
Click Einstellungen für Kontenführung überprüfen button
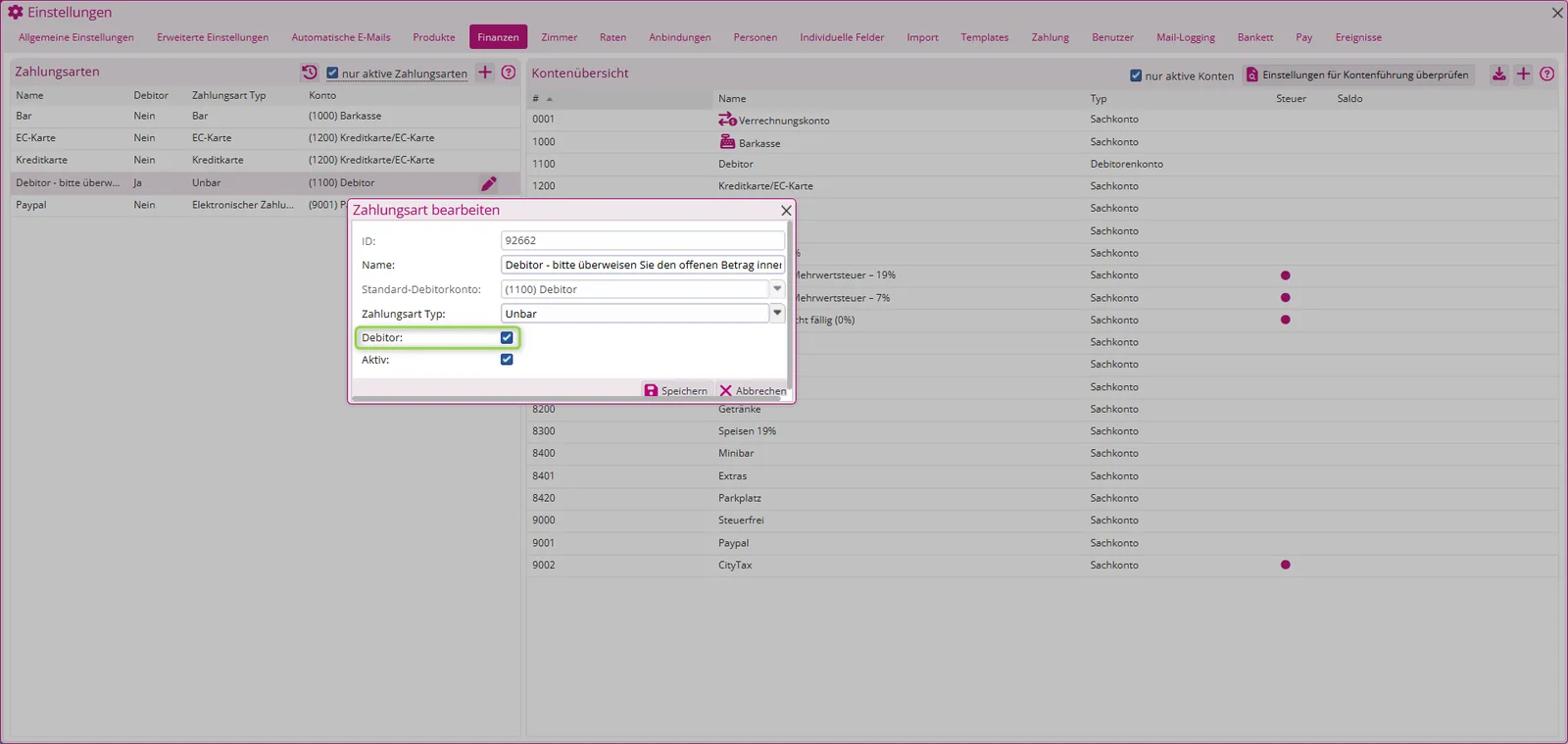(x=1360, y=74)
